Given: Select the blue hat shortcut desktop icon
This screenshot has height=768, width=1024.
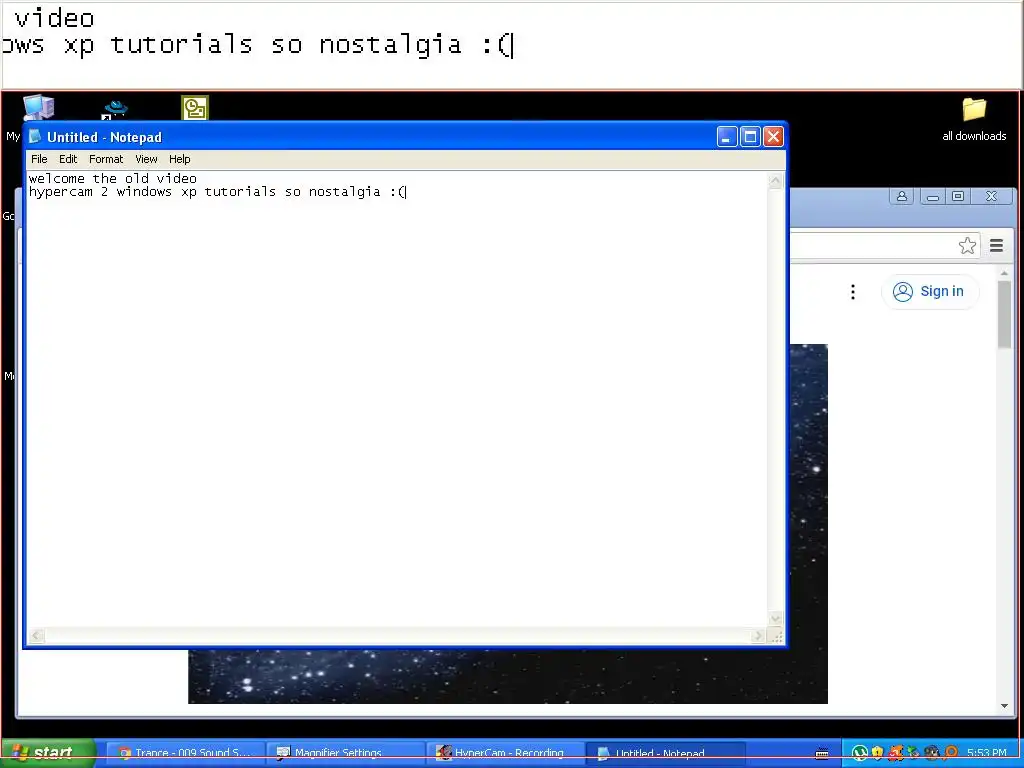Looking at the screenshot, I should click(116, 108).
